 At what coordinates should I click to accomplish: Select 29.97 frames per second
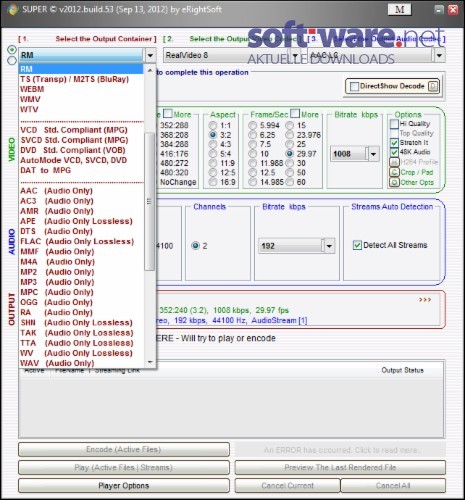[x=290, y=154]
